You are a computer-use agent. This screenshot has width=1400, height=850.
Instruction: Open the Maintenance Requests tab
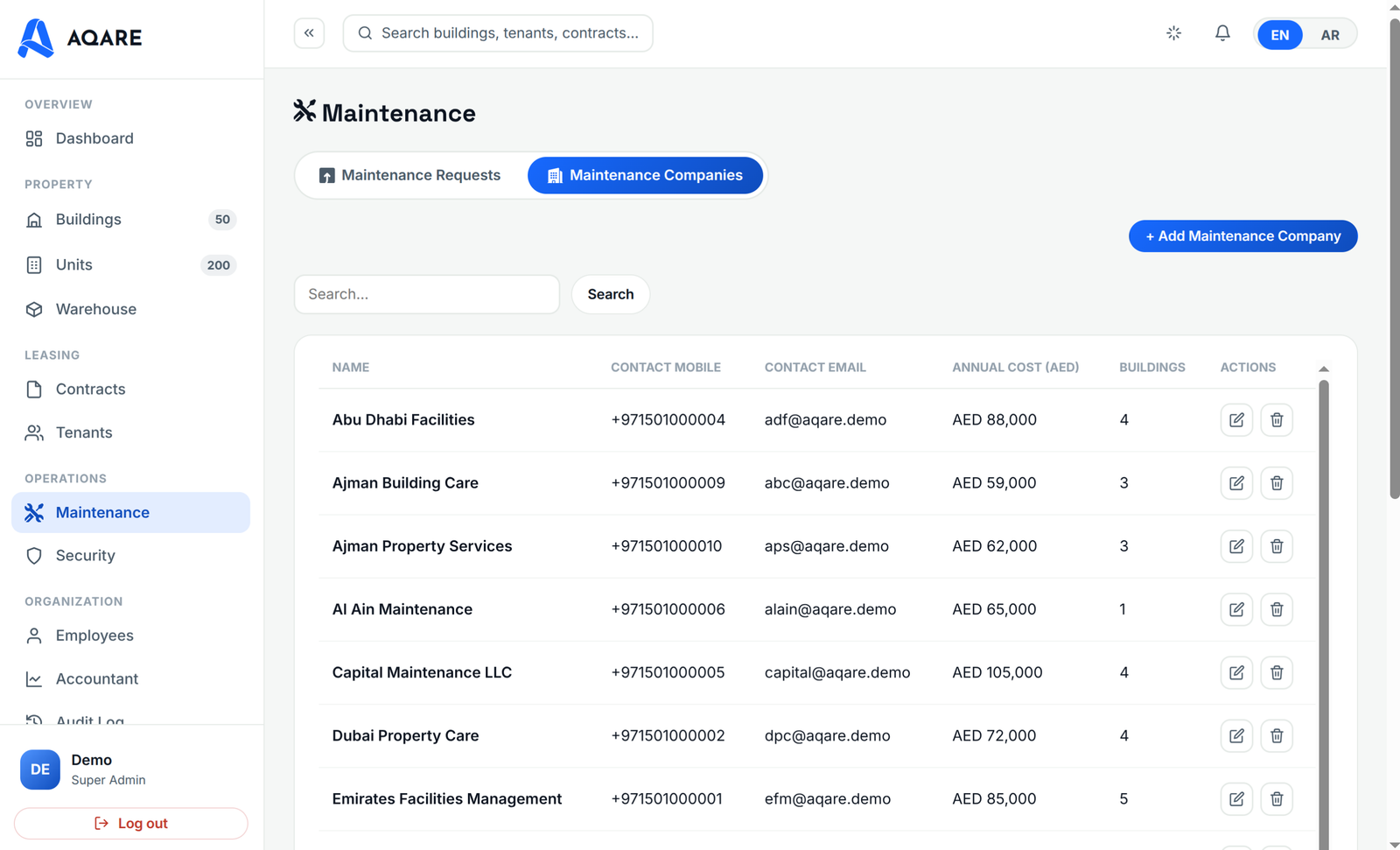click(410, 175)
